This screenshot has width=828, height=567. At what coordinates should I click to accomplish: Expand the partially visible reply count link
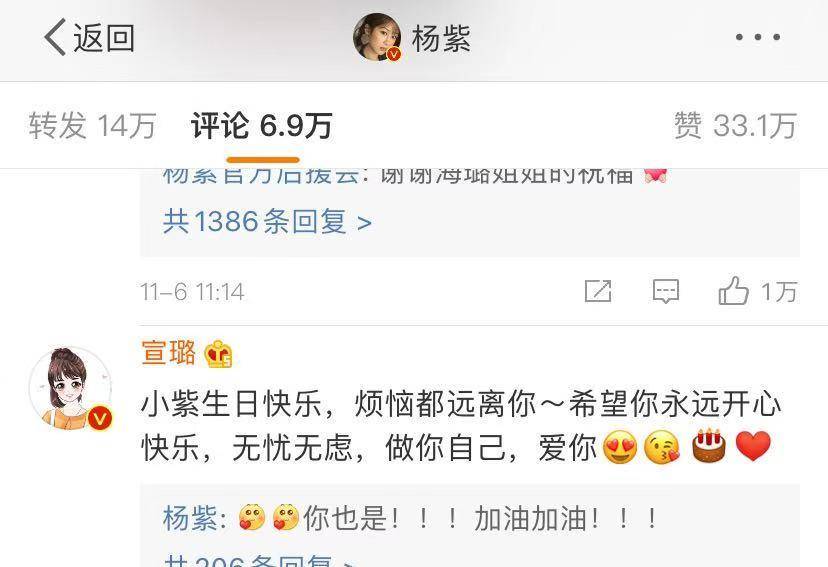coord(259,561)
